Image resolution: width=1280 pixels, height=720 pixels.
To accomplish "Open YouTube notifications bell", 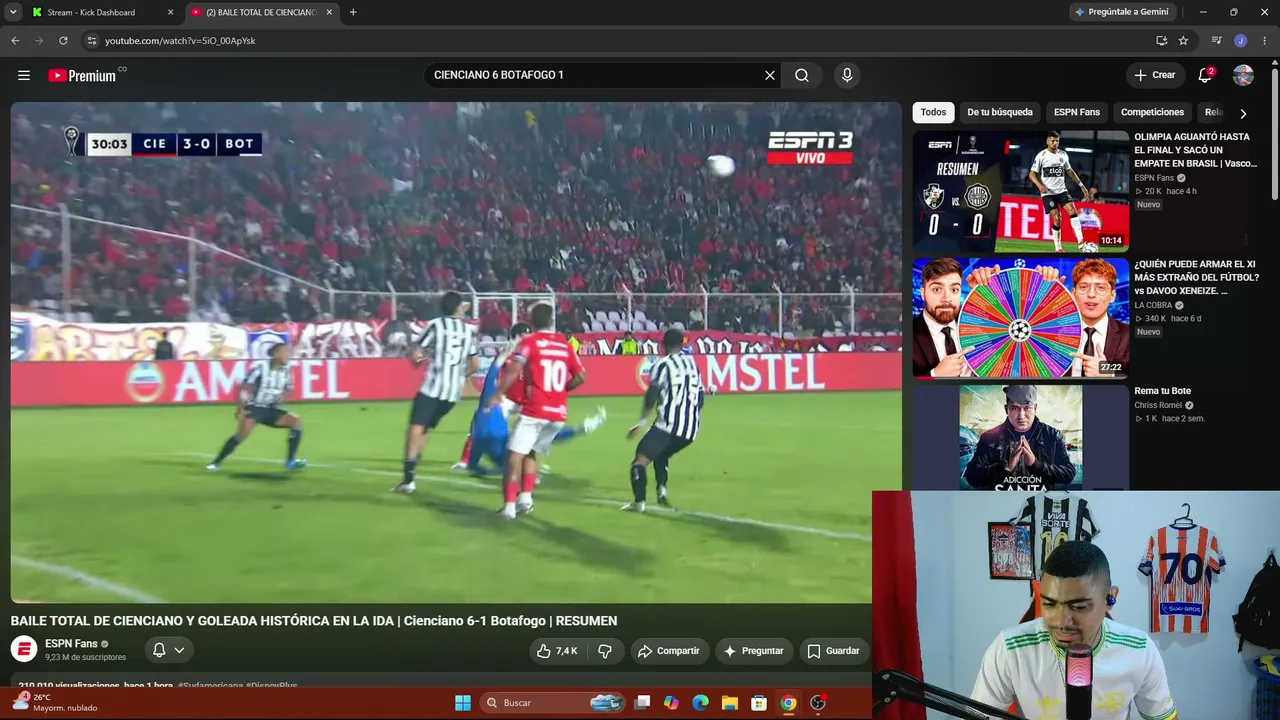I will (x=1205, y=75).
